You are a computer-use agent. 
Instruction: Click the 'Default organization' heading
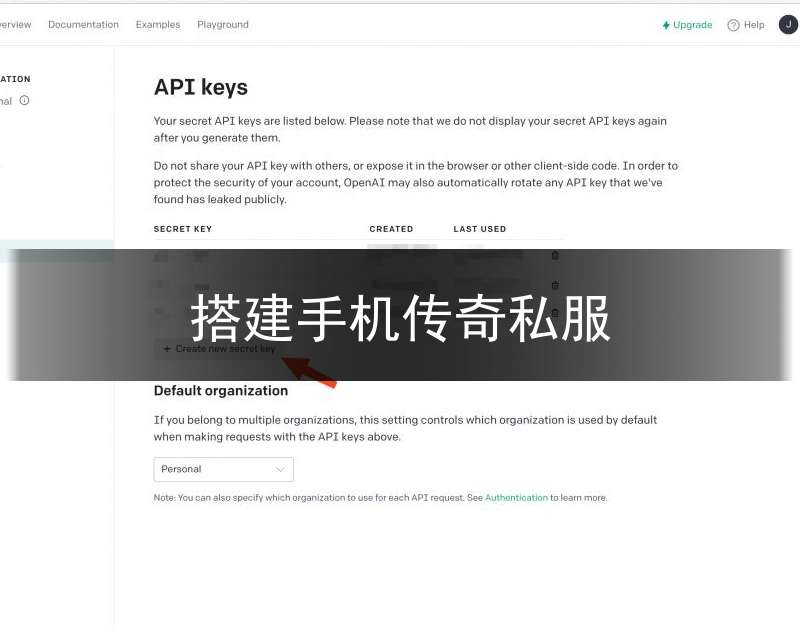[x=221, y=391]
